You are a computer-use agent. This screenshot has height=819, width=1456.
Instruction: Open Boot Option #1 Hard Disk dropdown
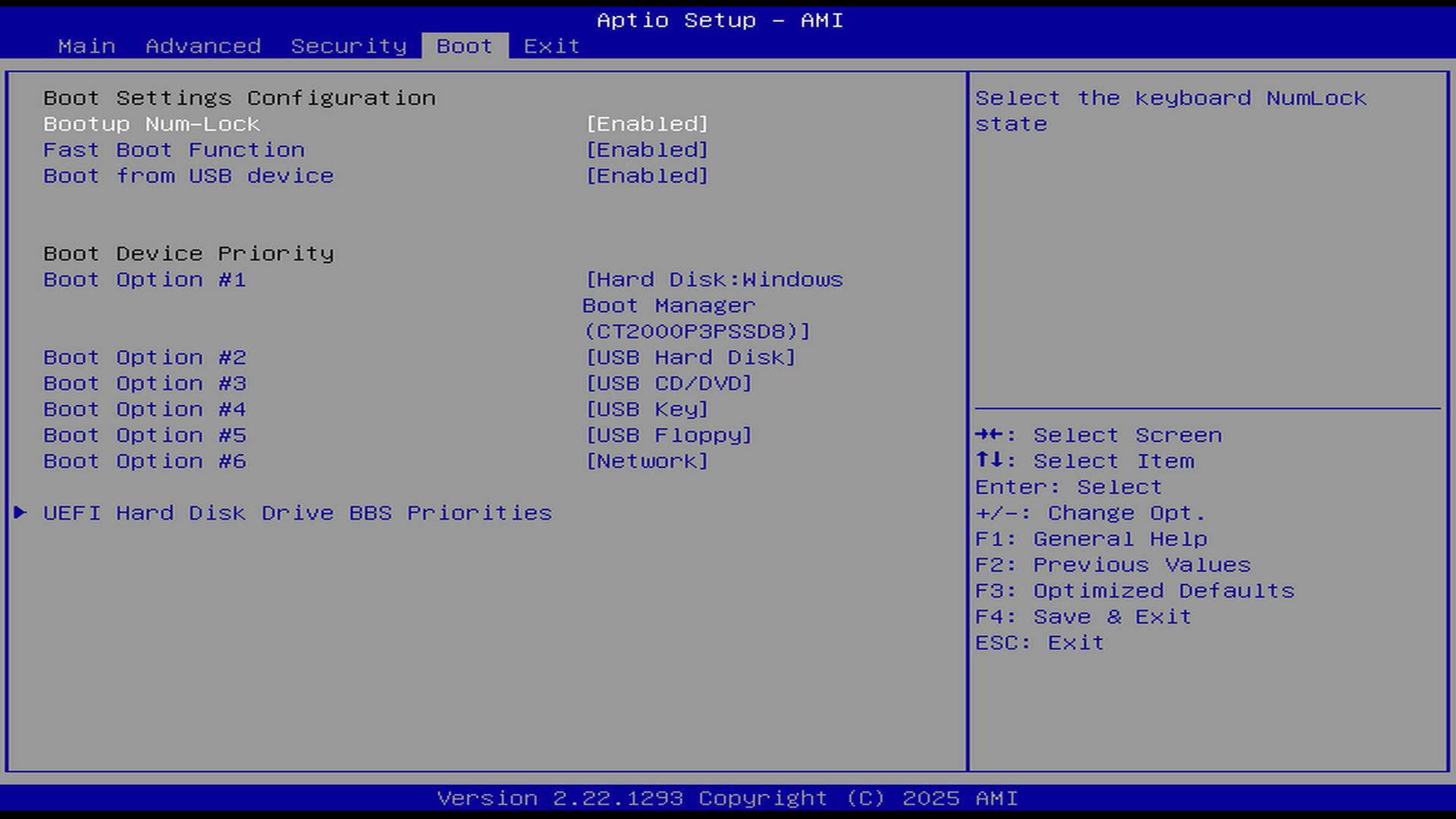pos(713,305)
